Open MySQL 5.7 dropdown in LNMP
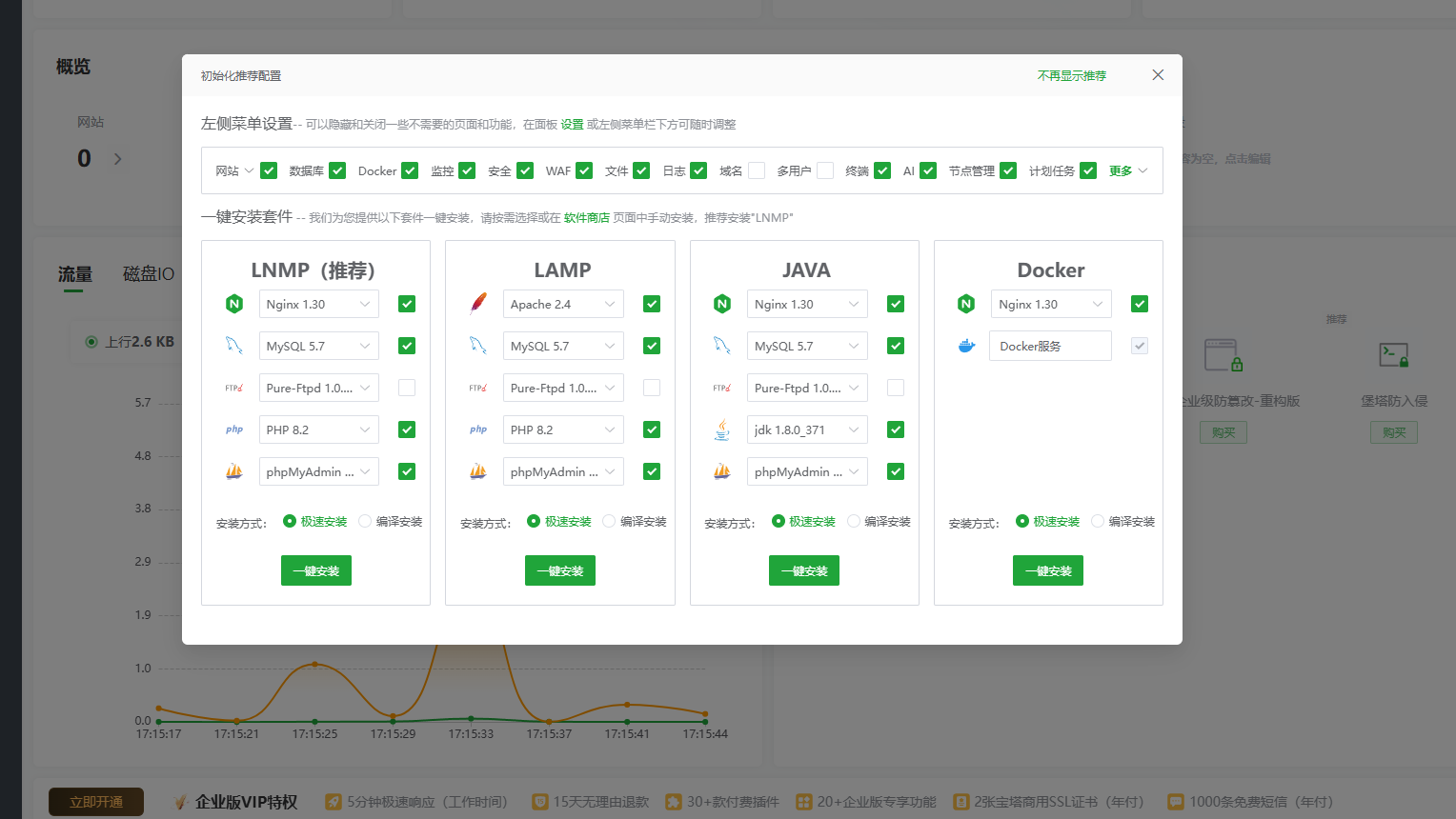This screenshot has height=819, width=1456. [319, 346]
